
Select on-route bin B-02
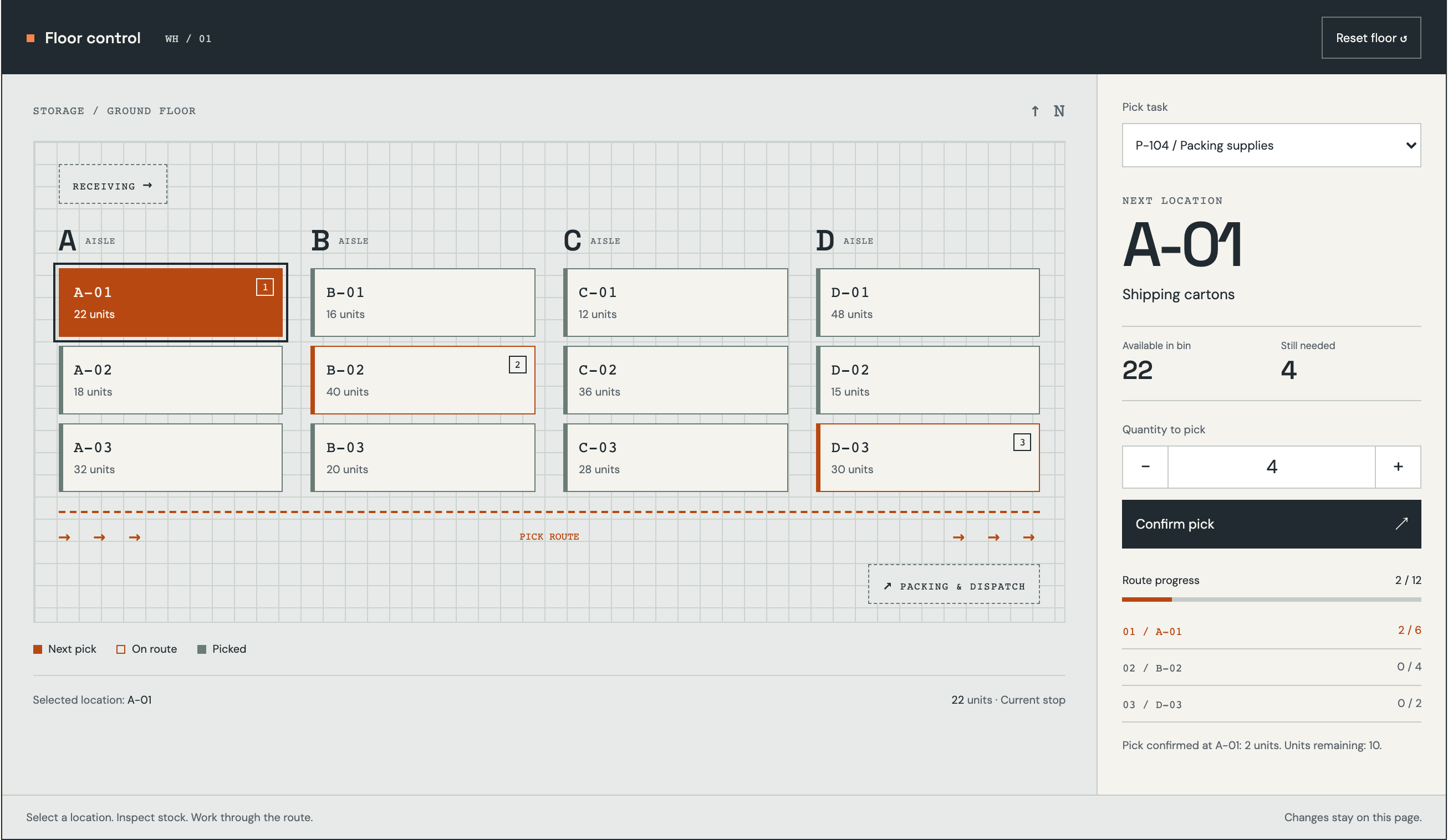(423, 380)
